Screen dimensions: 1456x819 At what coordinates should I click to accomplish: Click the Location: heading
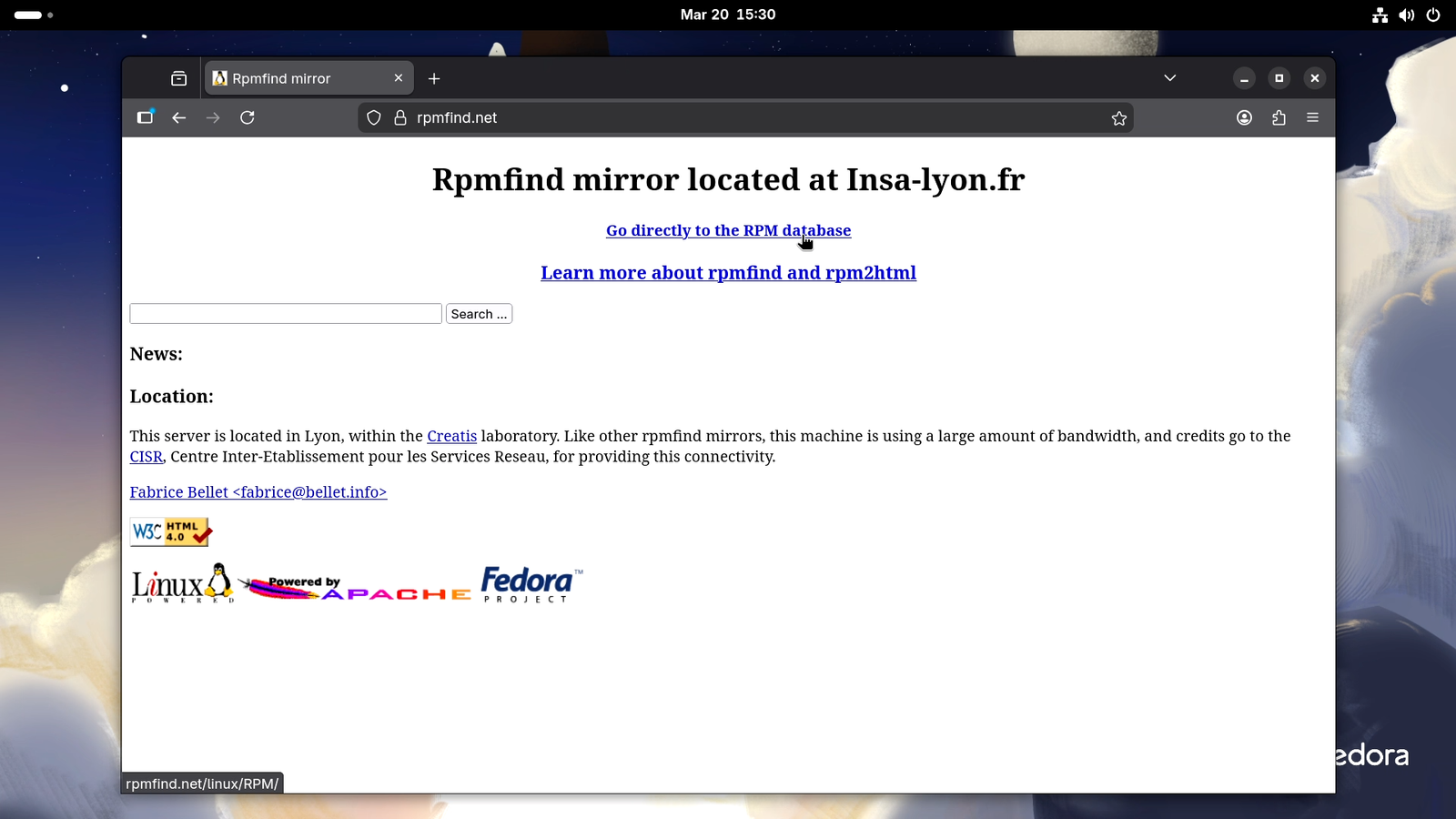pos(172,397)
